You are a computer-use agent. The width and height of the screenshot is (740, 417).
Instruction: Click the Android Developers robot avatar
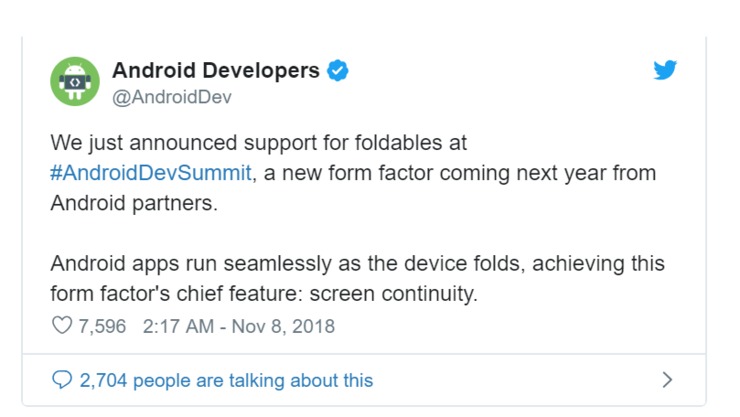point(75,81)
